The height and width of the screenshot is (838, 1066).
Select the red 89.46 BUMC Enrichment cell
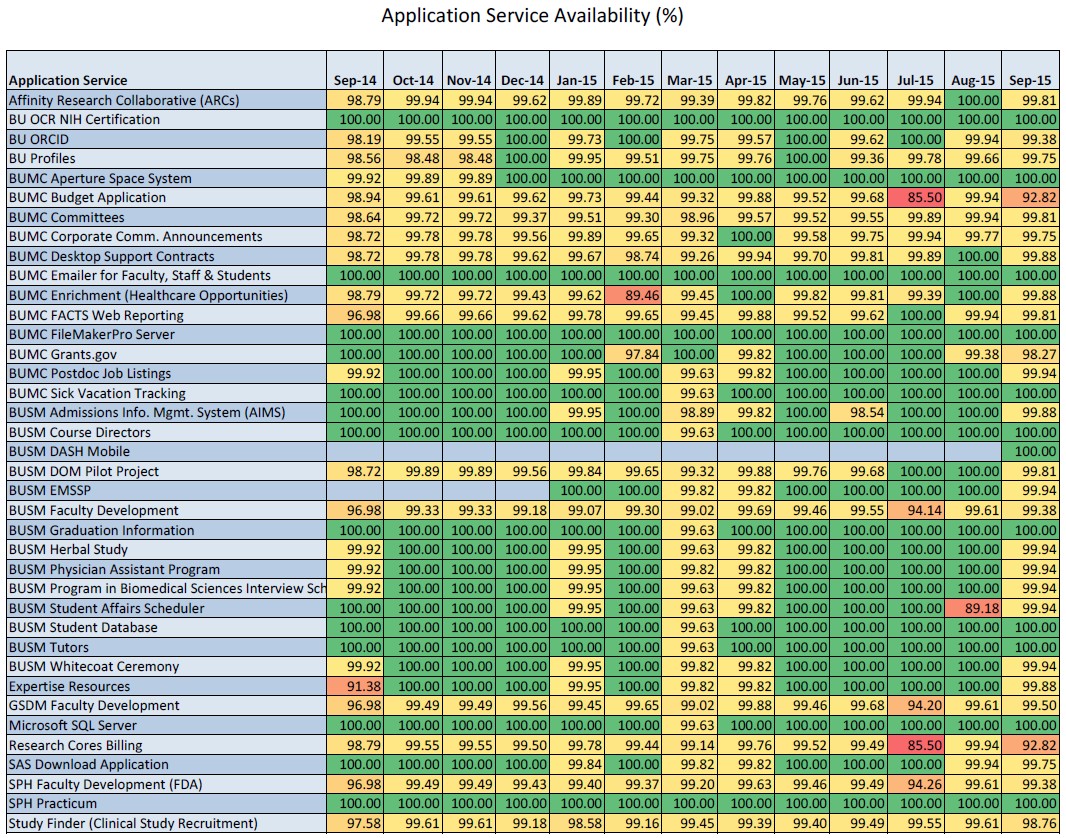pos(633,296)
